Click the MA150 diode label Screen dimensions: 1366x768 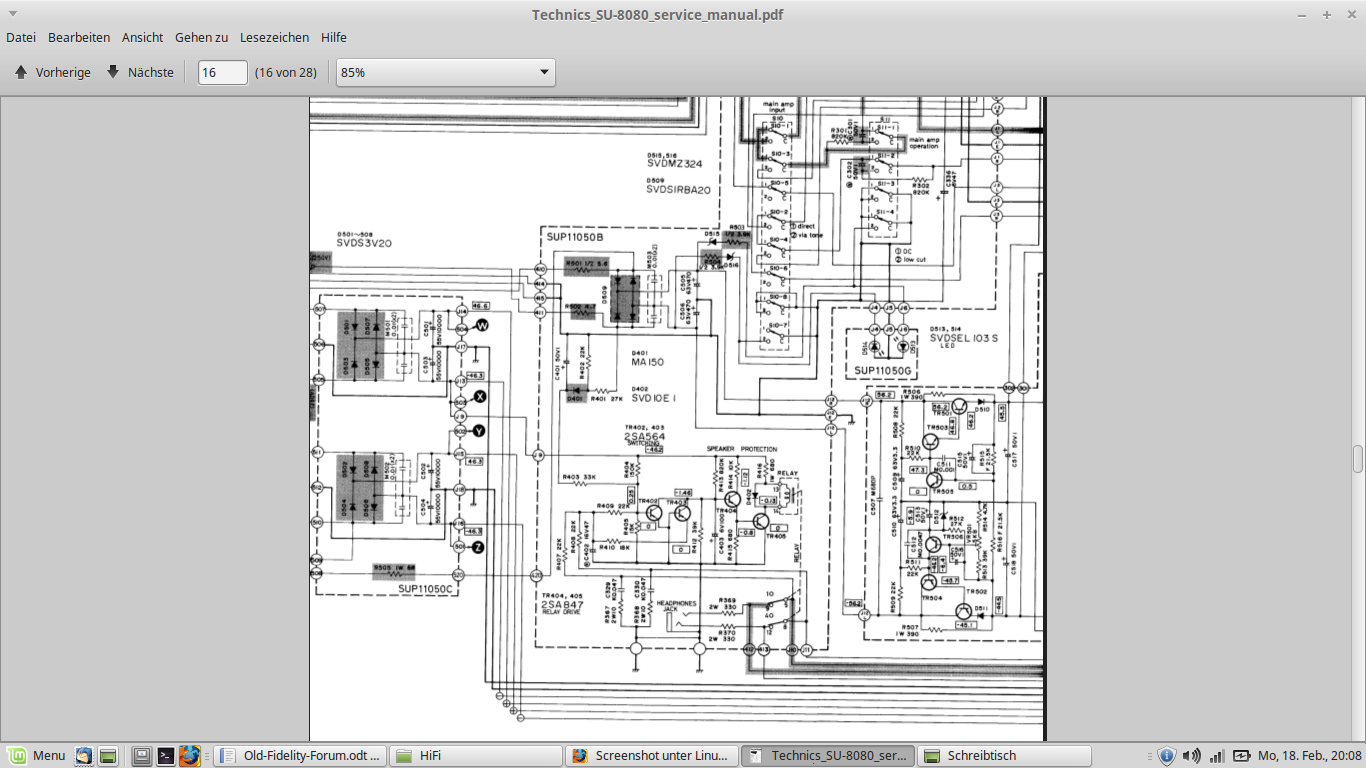pos(647,362)
